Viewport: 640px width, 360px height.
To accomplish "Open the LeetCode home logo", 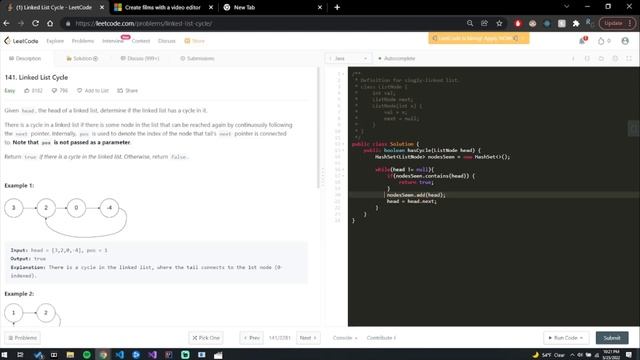I will click(21, 41).
